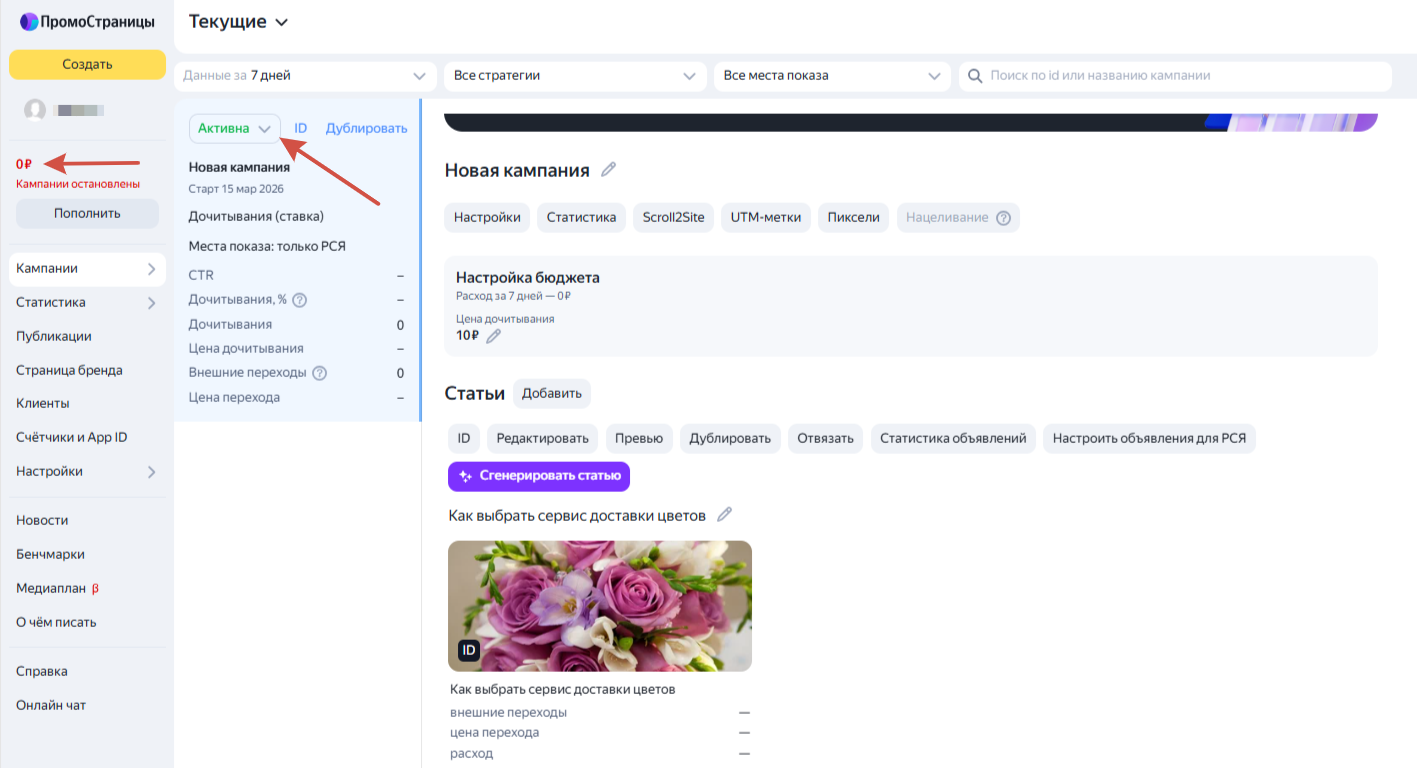Click the Сгенерировать статью button

(539, 476)
